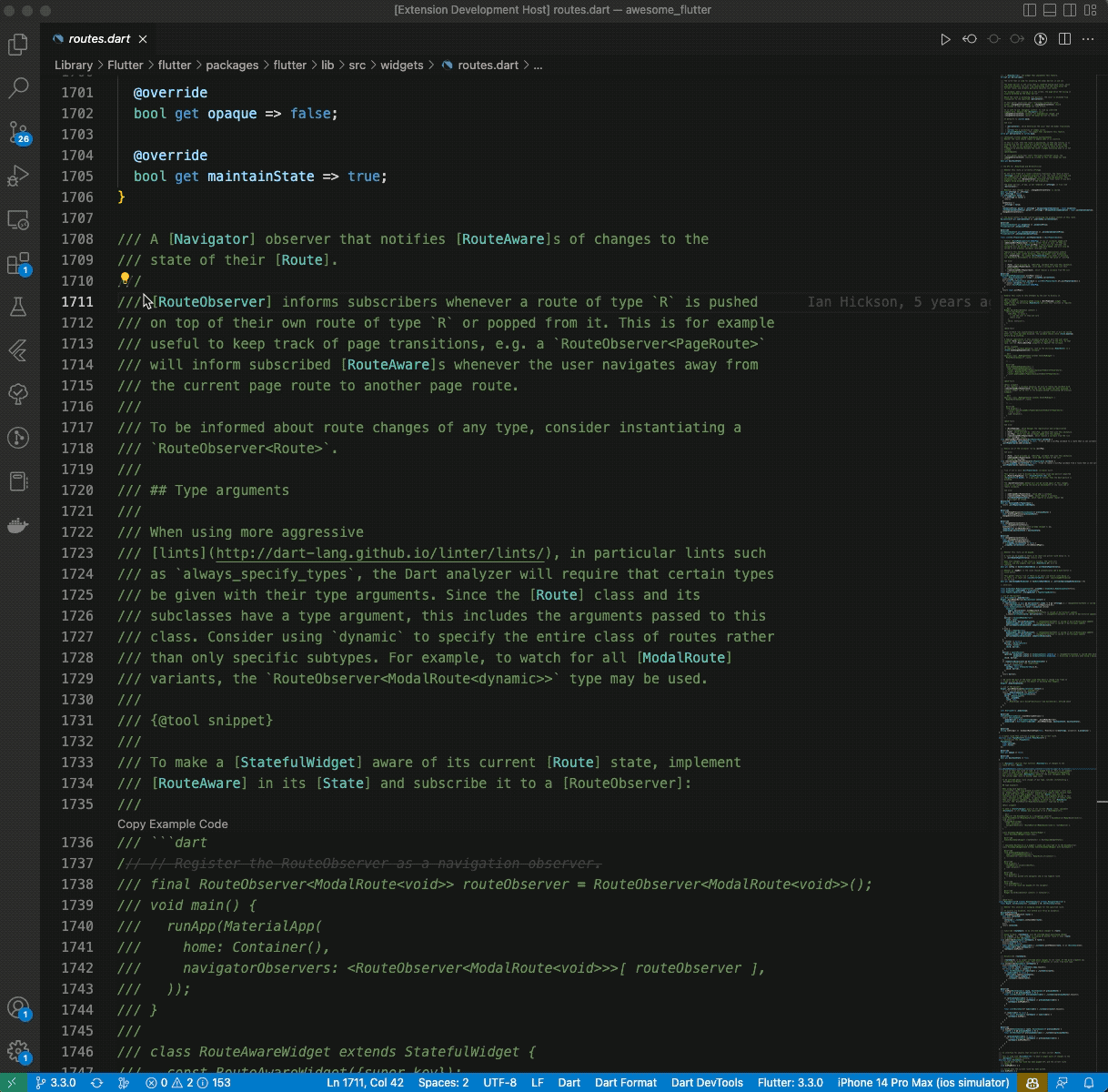Go to next change icon
This screenshot has height=1092, width=1108.
[1017, 39]
